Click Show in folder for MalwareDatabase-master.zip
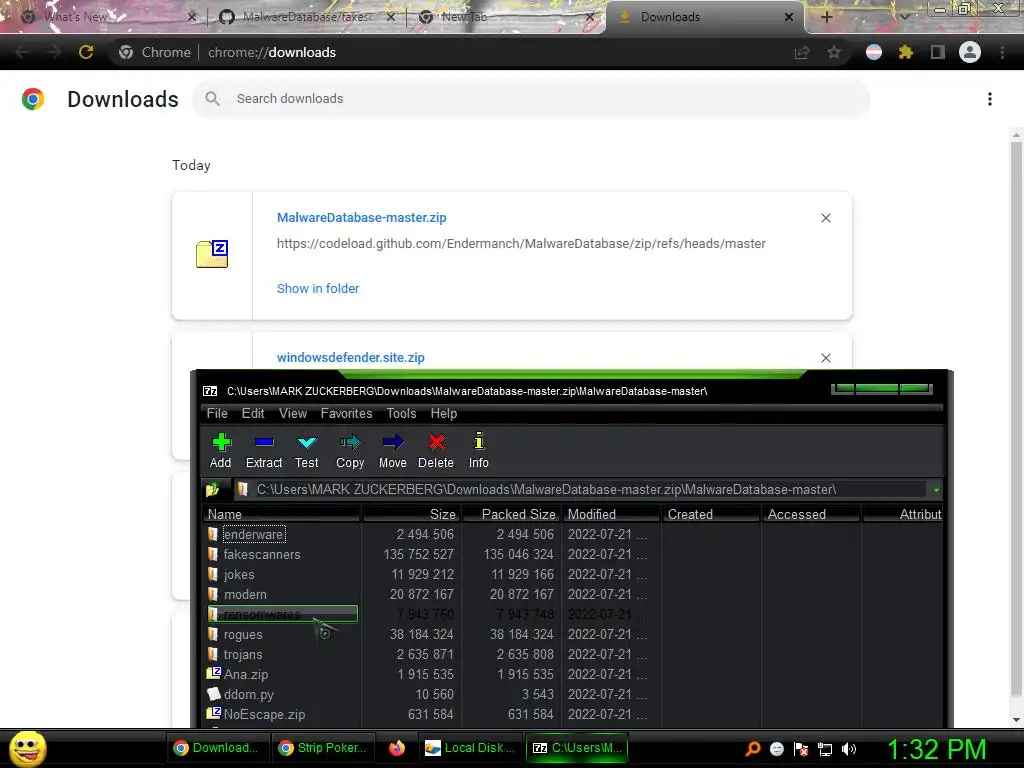Screen dimensions: 1024x768 coord(318,289)
